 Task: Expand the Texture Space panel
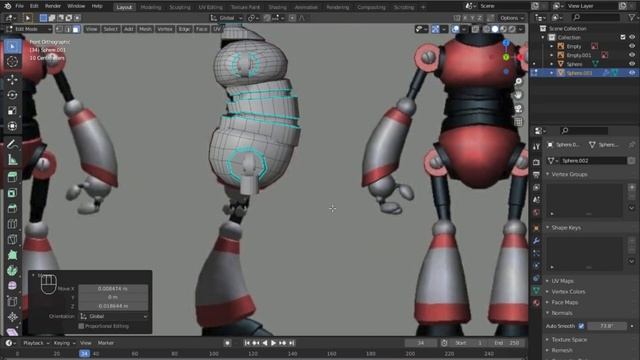[x=569, y=340]
